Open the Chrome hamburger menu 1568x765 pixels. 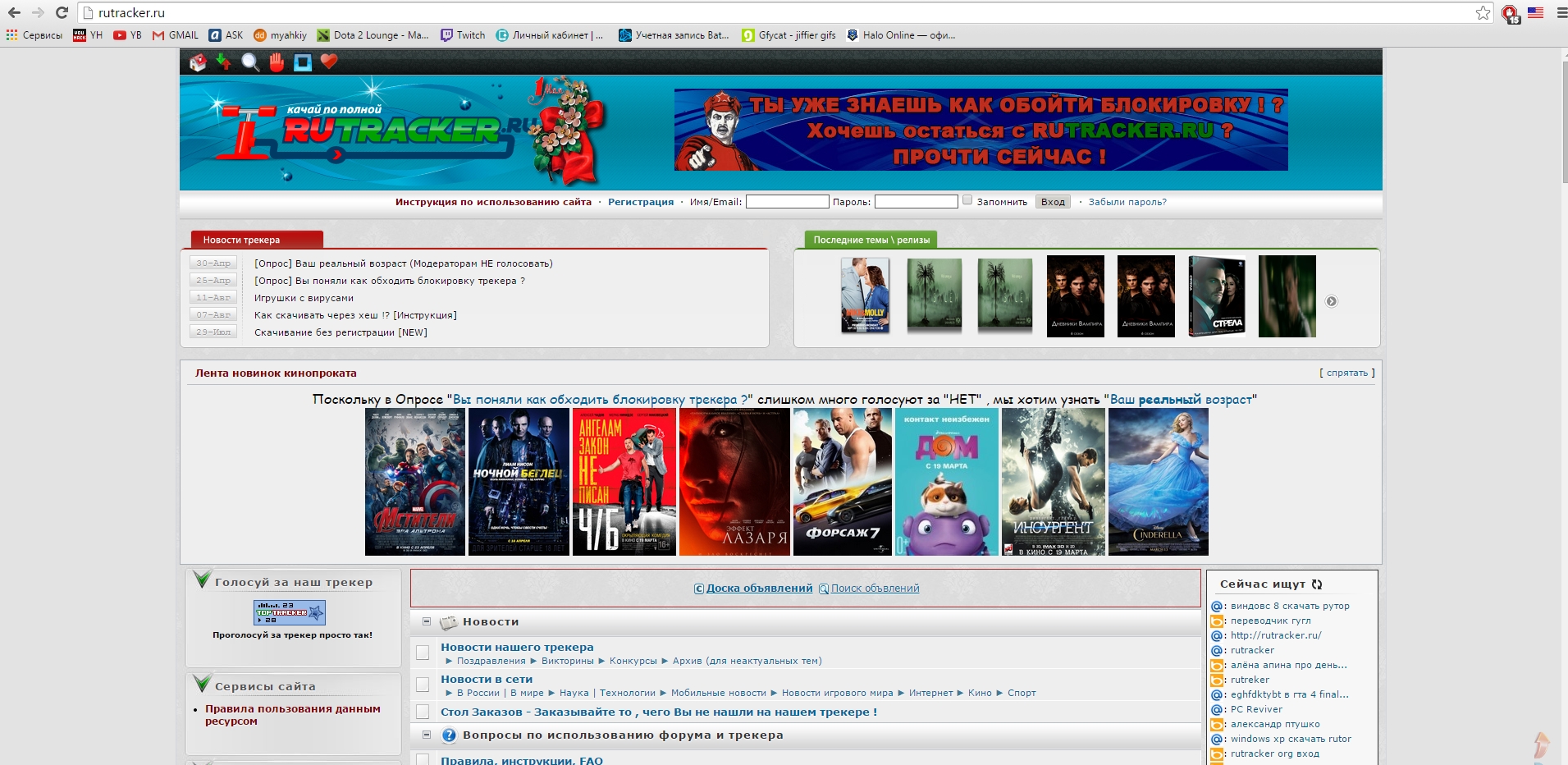click(x=1561, y=12)
